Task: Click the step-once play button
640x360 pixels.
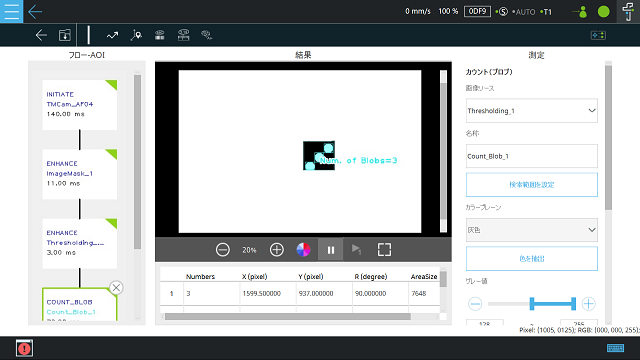Action: coord(356,249)
